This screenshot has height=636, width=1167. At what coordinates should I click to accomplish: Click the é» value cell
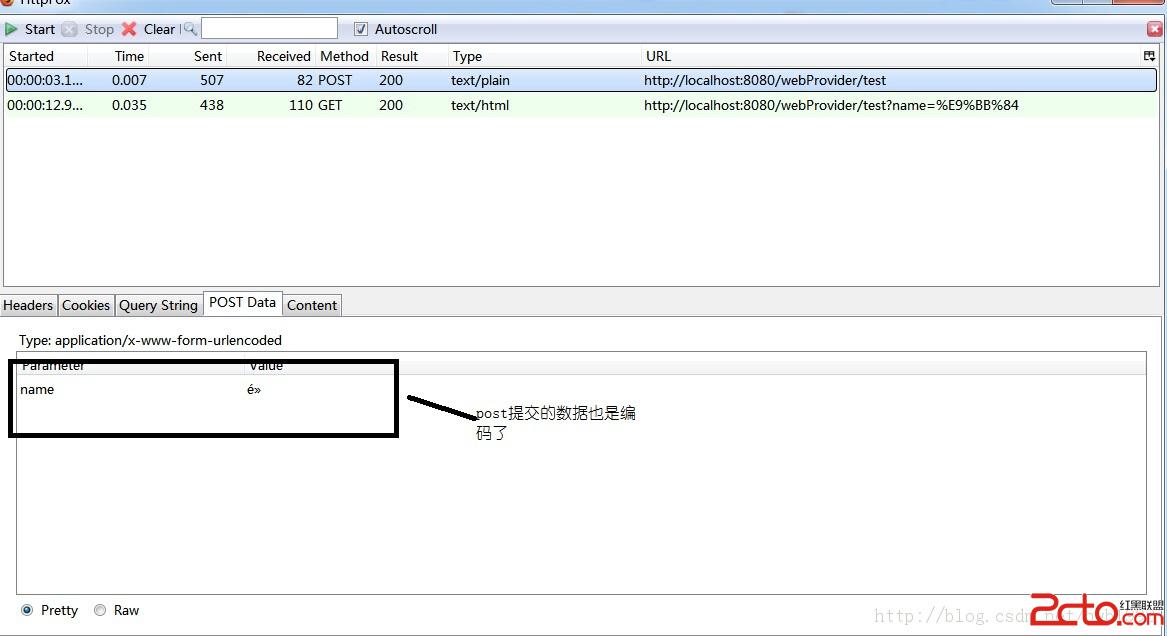254,389
